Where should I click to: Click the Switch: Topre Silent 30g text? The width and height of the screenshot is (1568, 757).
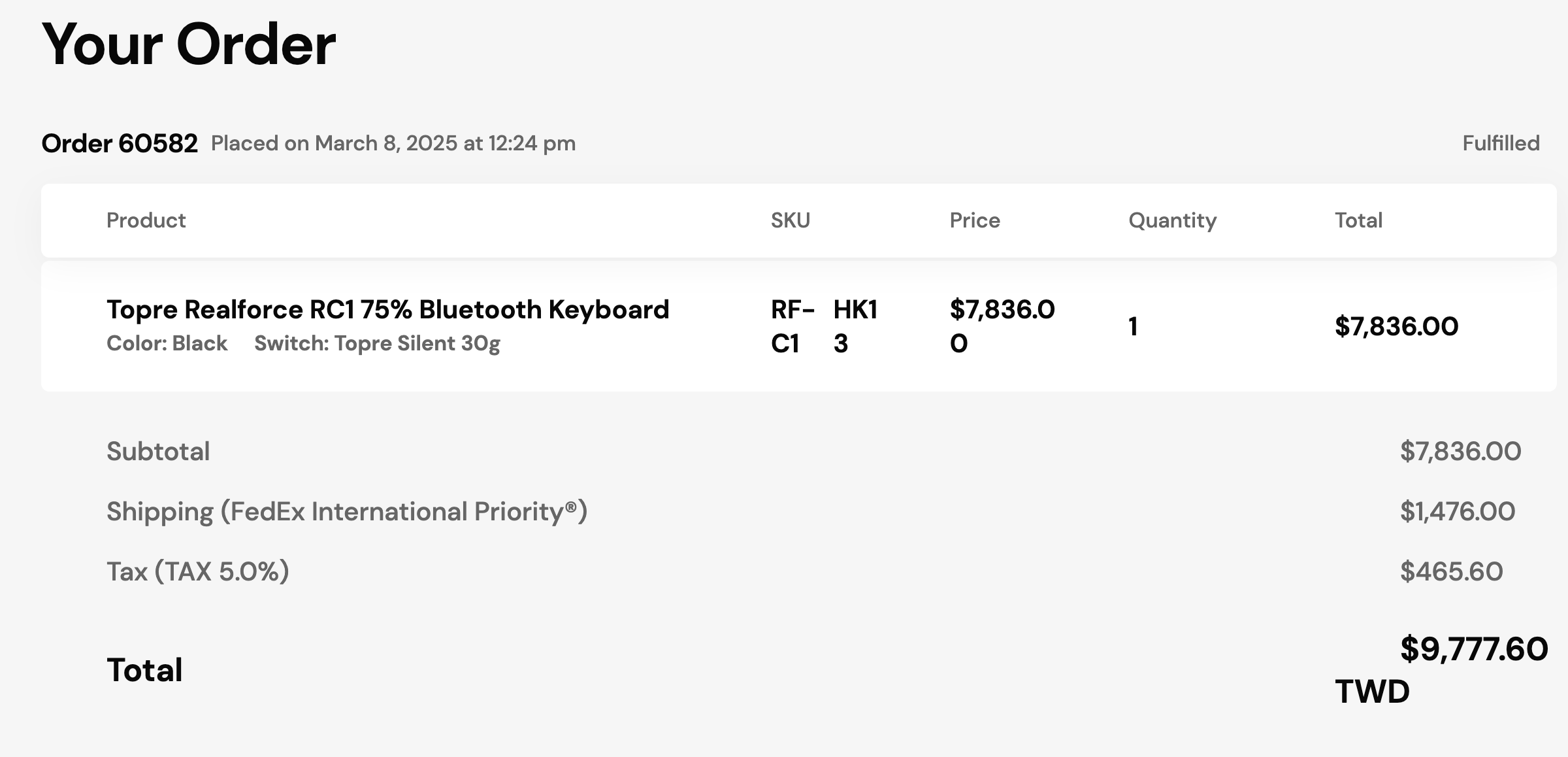377,344
